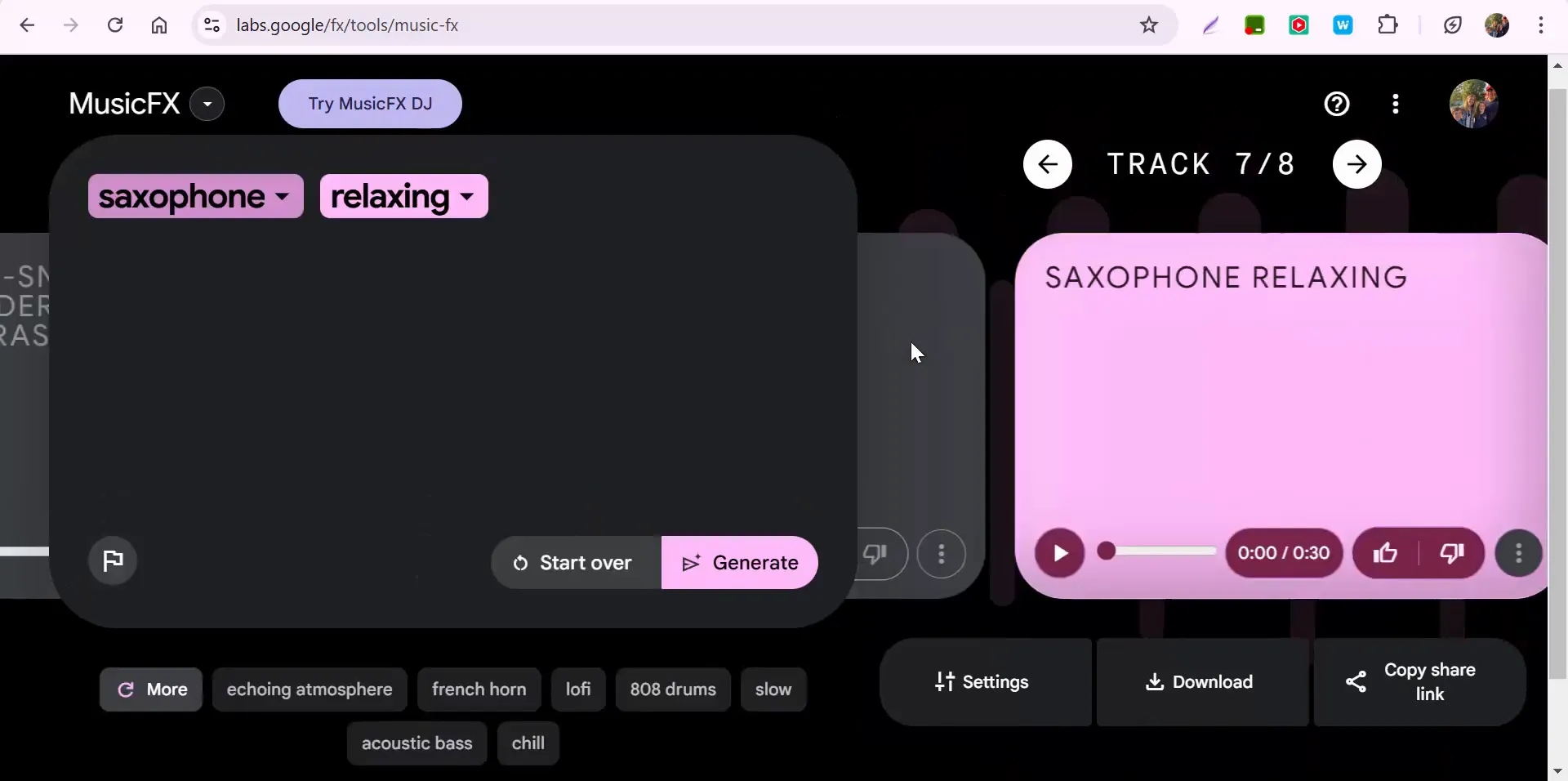Image resolution: width=1568 pixels, height=781 pixels.
Task: Open Chrome three-dot menu
Action: 1541,25
